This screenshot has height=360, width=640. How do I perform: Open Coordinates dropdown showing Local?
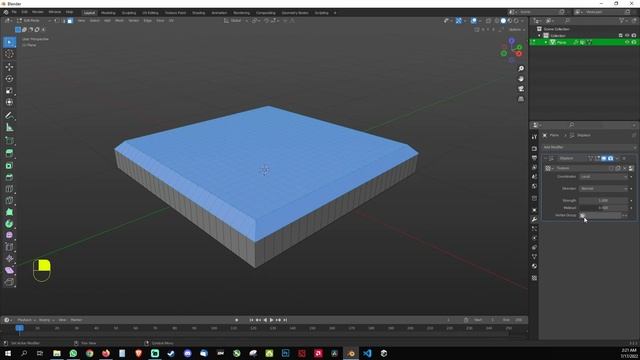click(604, 177)
